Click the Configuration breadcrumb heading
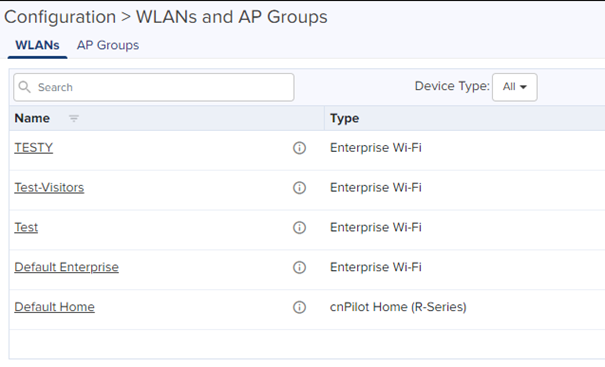The image size is (605, 367). coord(60,17)
